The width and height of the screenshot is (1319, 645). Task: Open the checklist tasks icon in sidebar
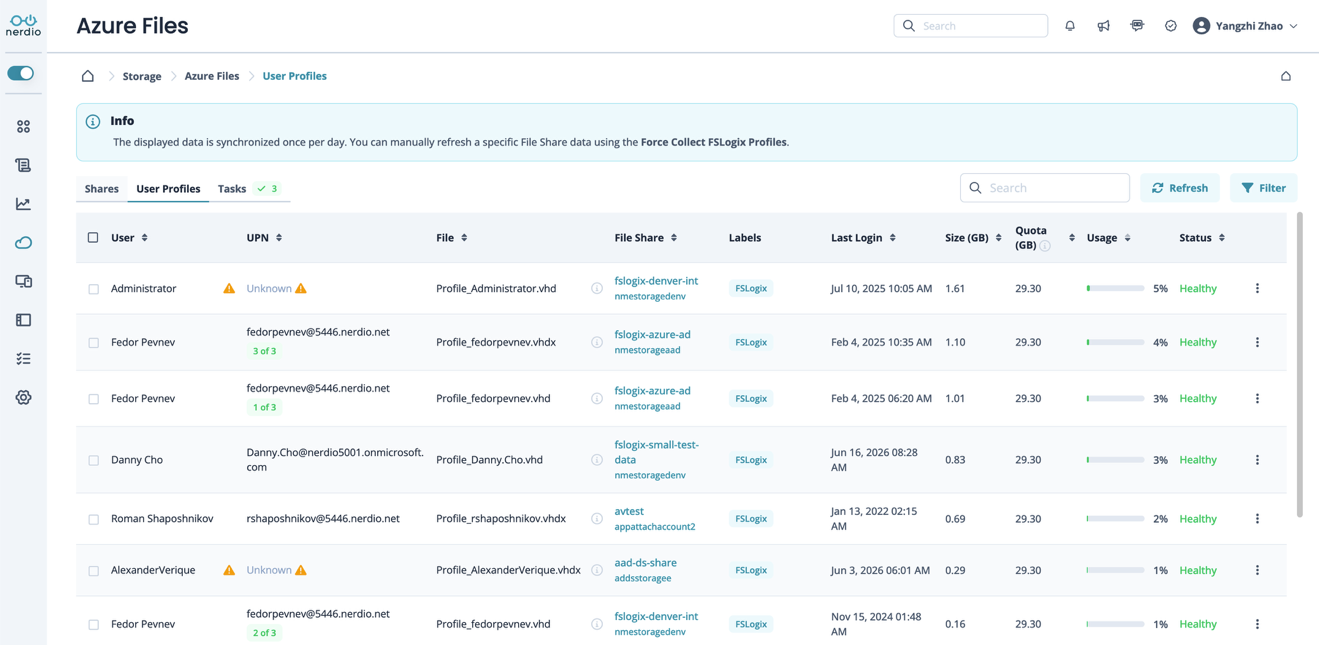[23, 359]
